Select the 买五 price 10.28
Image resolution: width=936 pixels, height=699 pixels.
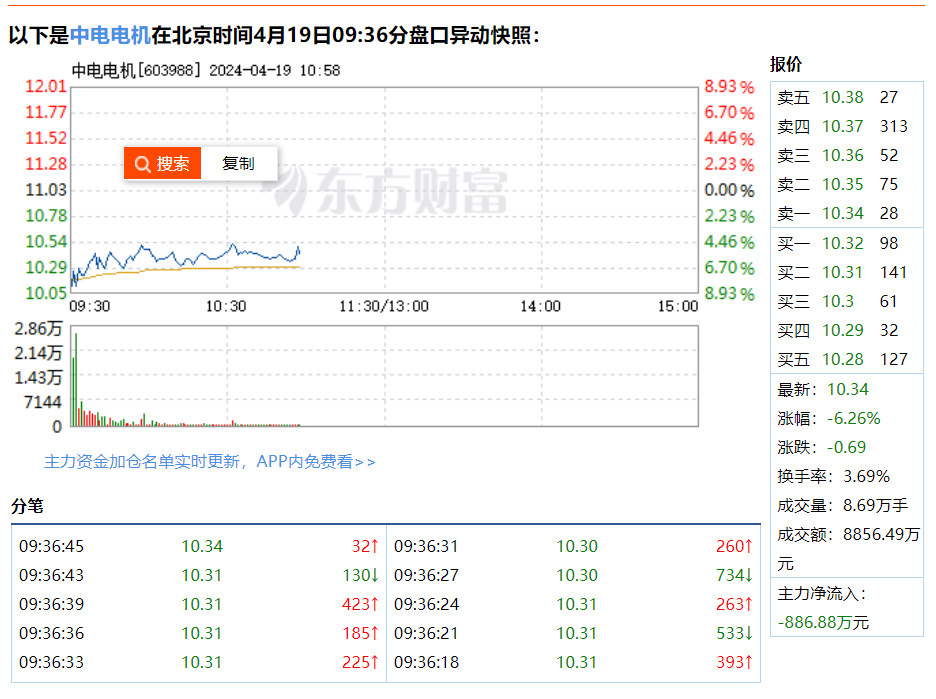[x=843, y=359]
